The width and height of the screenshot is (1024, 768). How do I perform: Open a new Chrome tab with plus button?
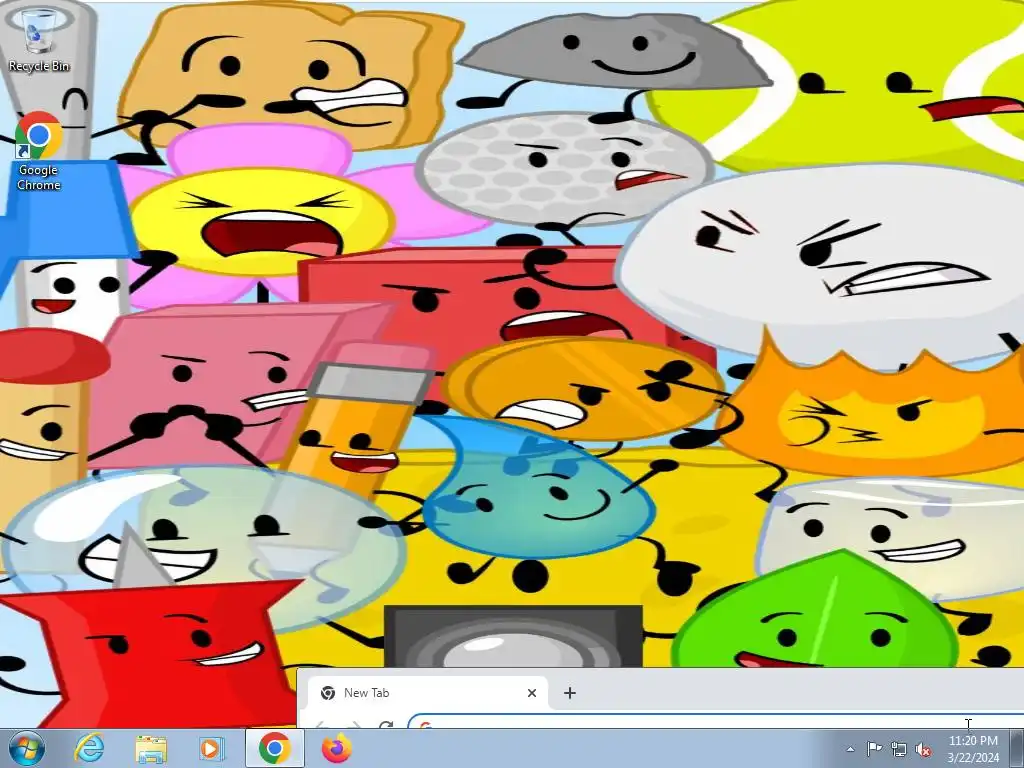(x=569, y=693)
